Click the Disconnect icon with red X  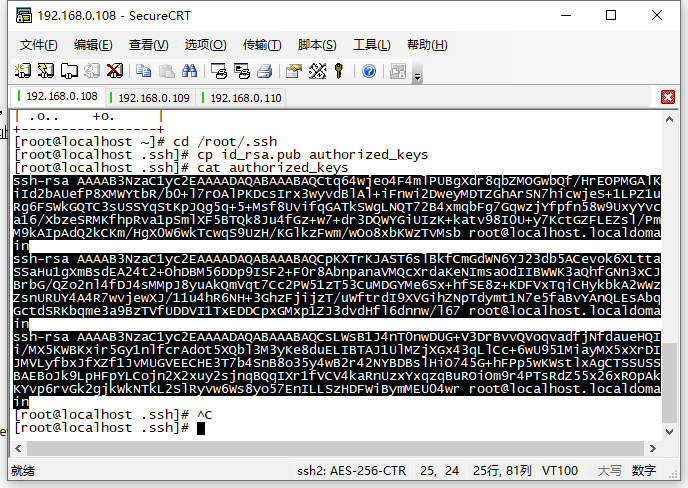(x=115, y=71)
